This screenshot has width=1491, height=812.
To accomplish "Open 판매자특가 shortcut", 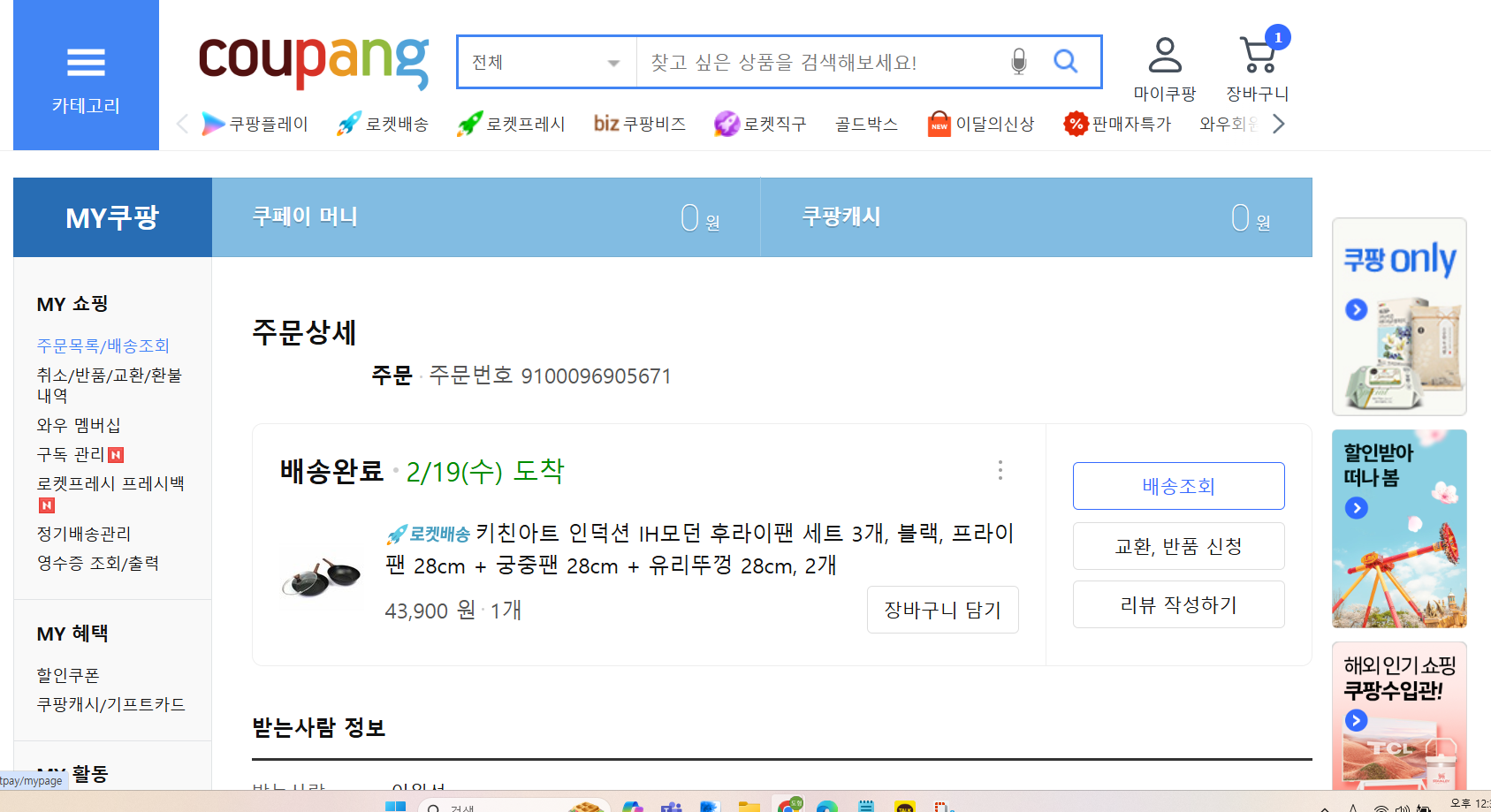I will (1117, 124).
